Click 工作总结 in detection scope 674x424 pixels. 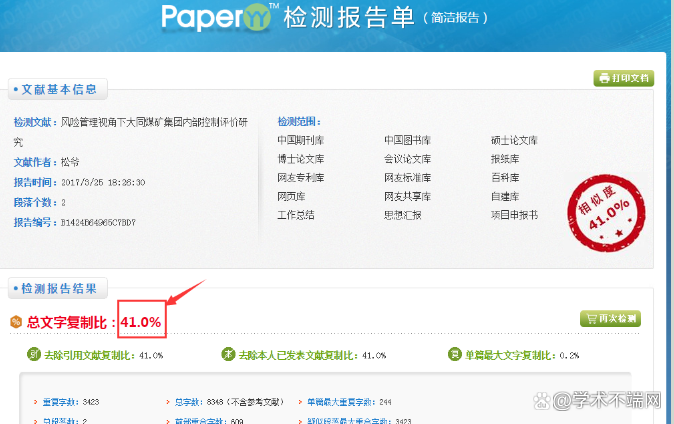click(x=296, y=215)
